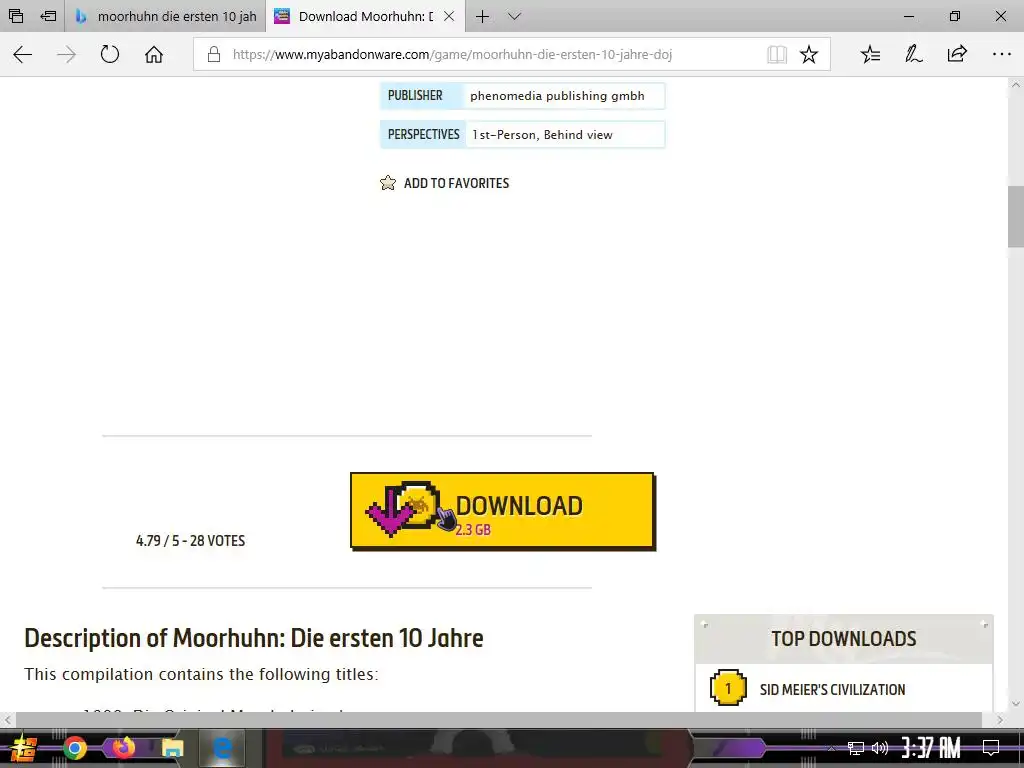This screenshot has height=768, width=1024.
Task: Minimize the Edge browser window
Action: tap(909, 16)
